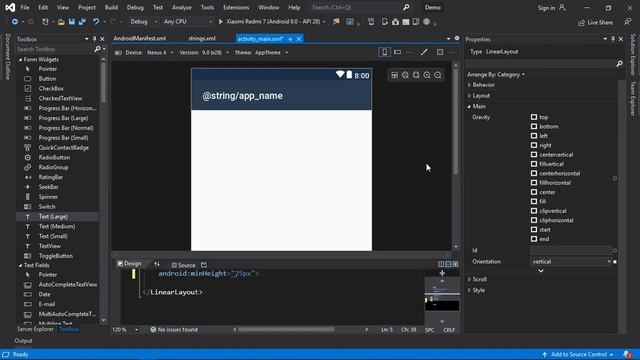Open the Orientation vertical dropdown
This screenshot has height=360, width=640.
pos(571,262)
